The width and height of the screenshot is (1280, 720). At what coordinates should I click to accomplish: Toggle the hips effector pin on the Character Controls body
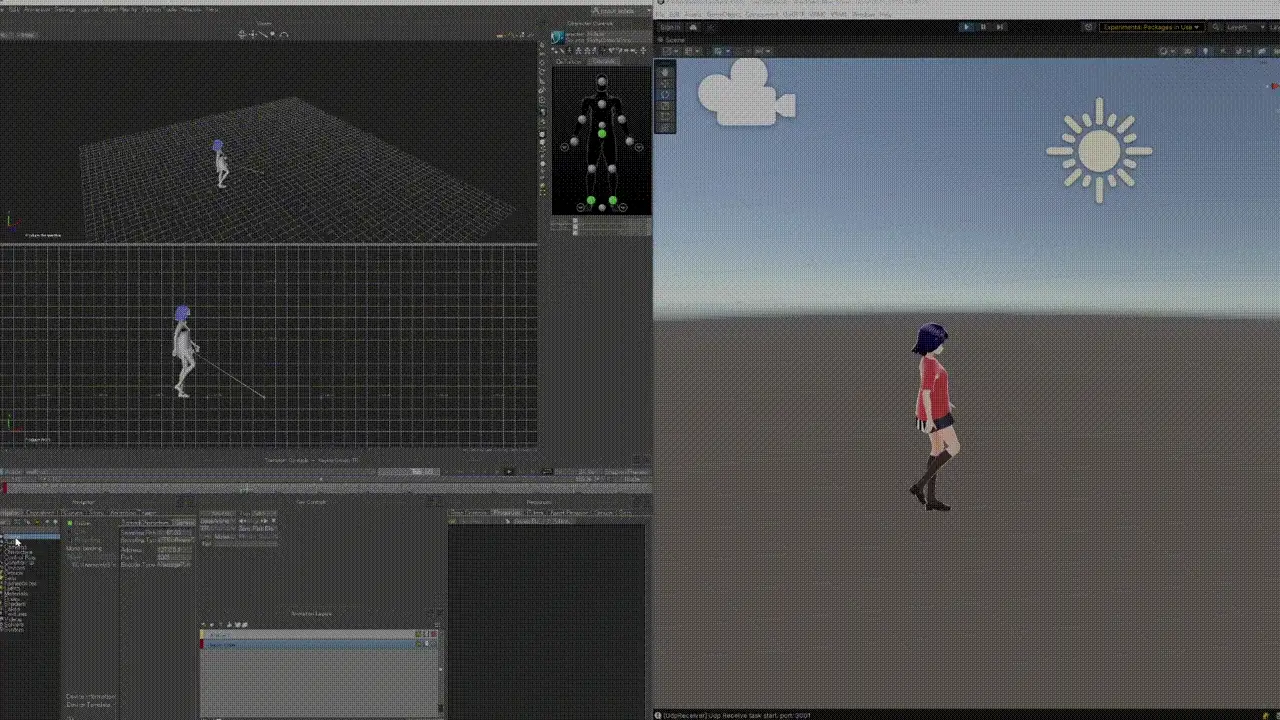601,133
